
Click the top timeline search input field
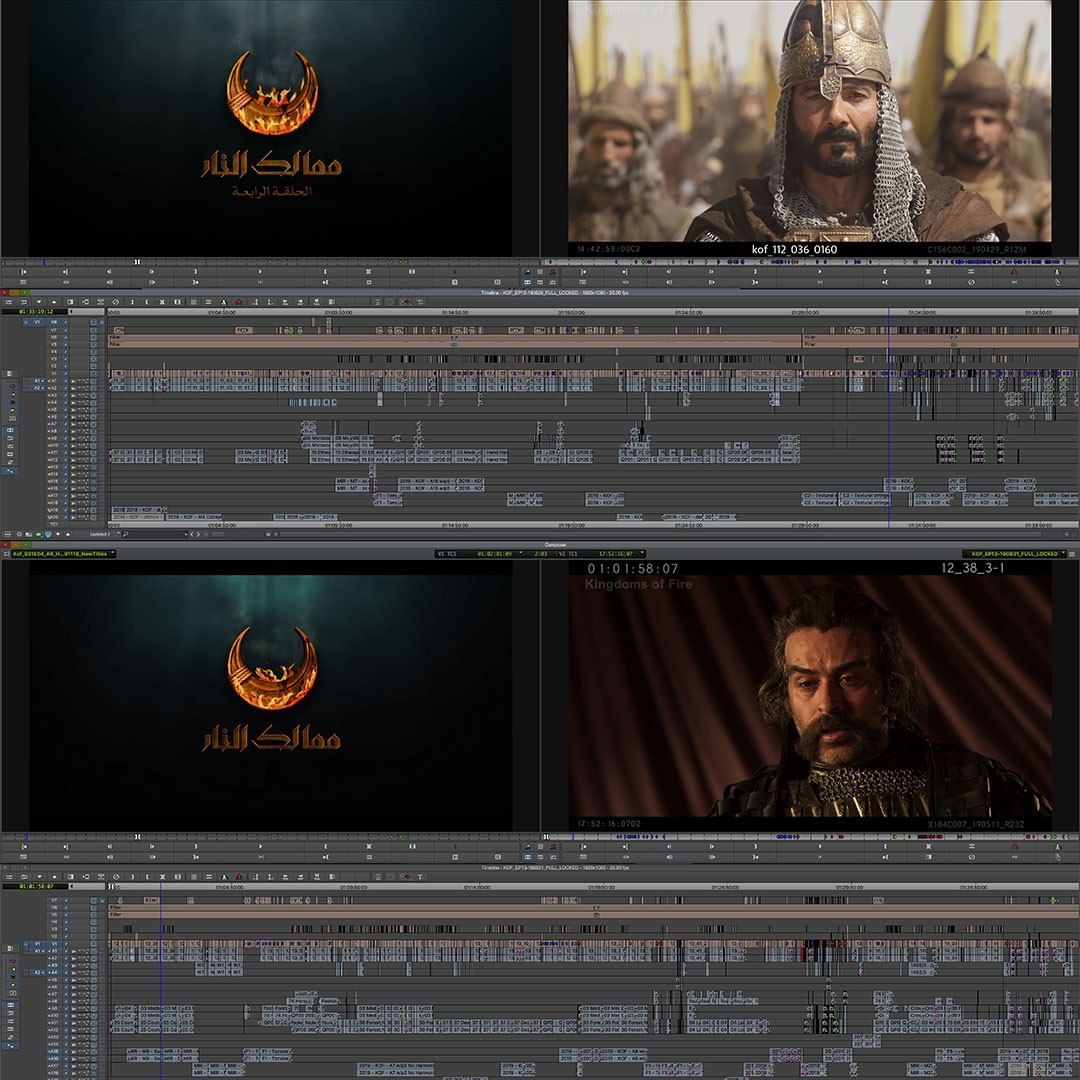(x=156, y=534)
